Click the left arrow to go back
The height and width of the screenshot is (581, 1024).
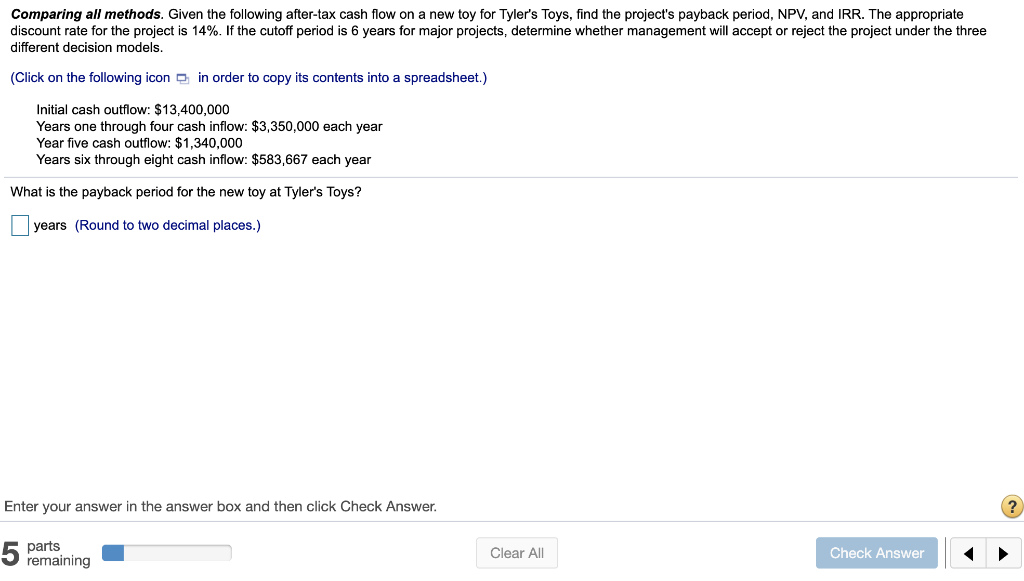point(967,552)
